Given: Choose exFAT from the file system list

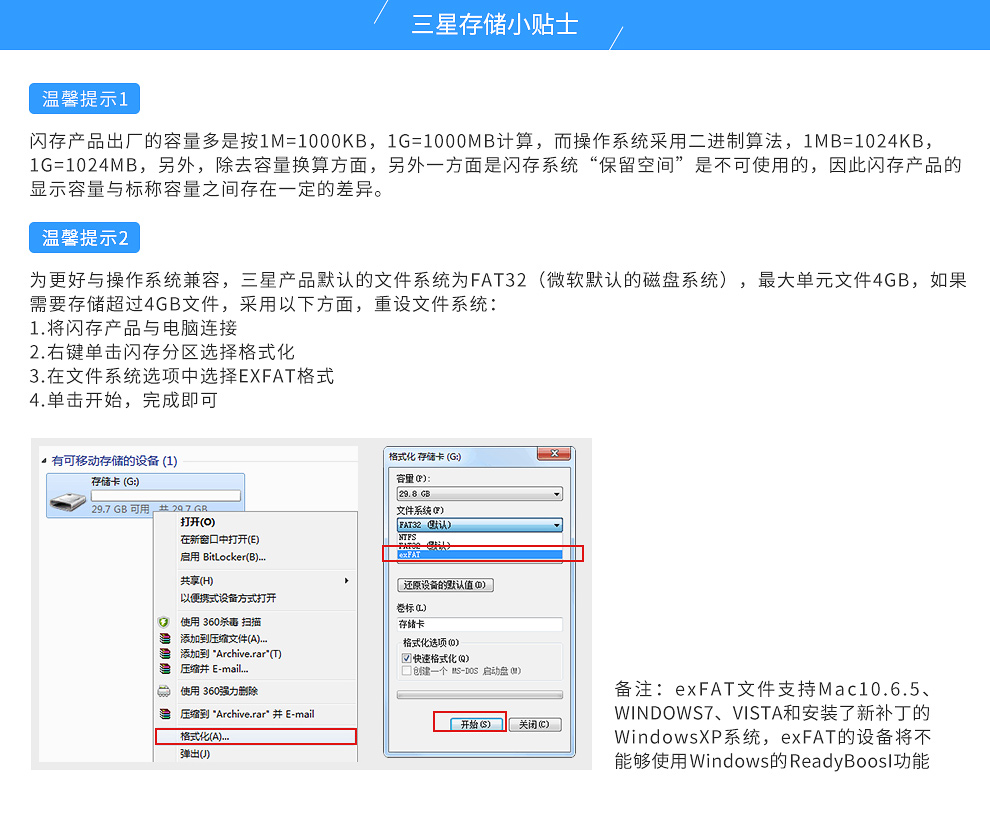Looking at the screenshot, I should pyautogui.click(x=480, y=554).
